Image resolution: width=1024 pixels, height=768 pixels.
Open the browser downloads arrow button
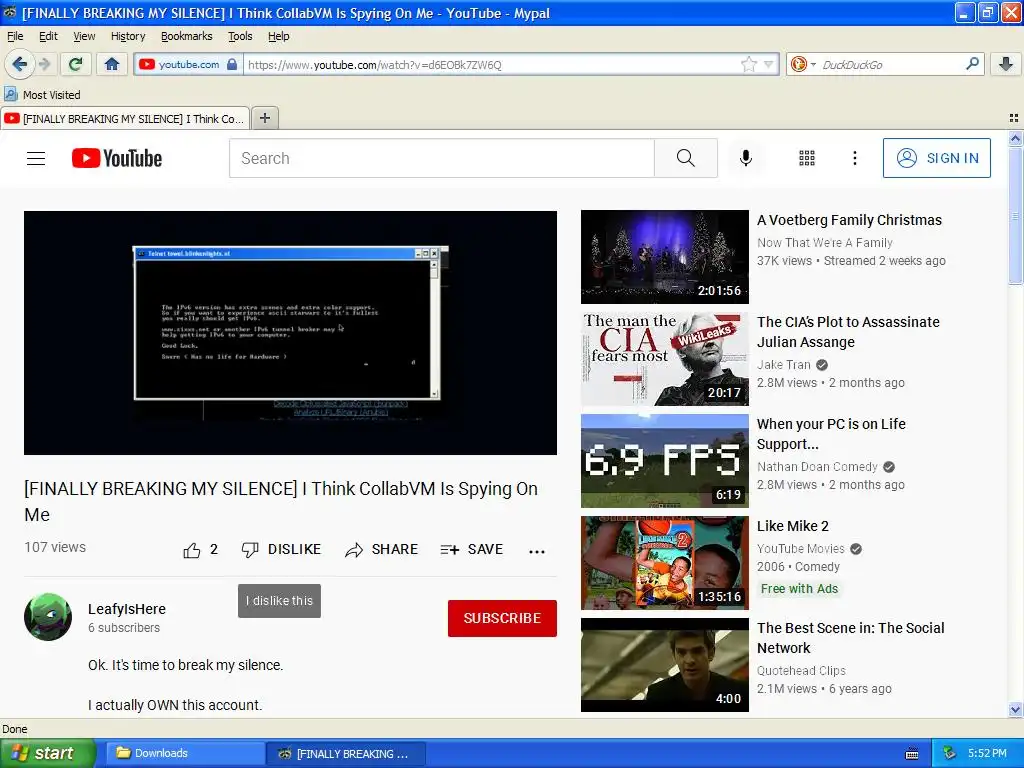click(x=1006, y=64)
